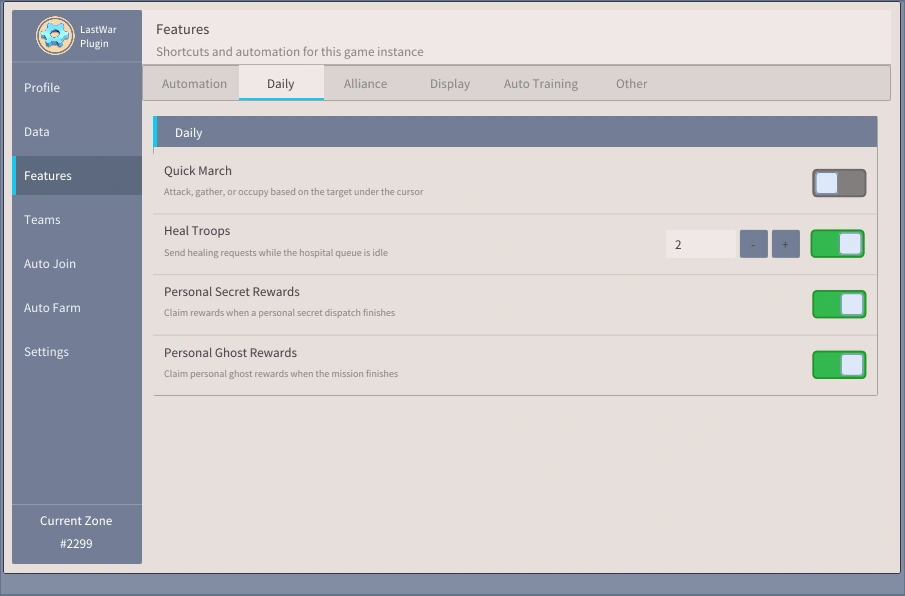Turn off Personal Ghost Rewards switch

pos(839,365)
